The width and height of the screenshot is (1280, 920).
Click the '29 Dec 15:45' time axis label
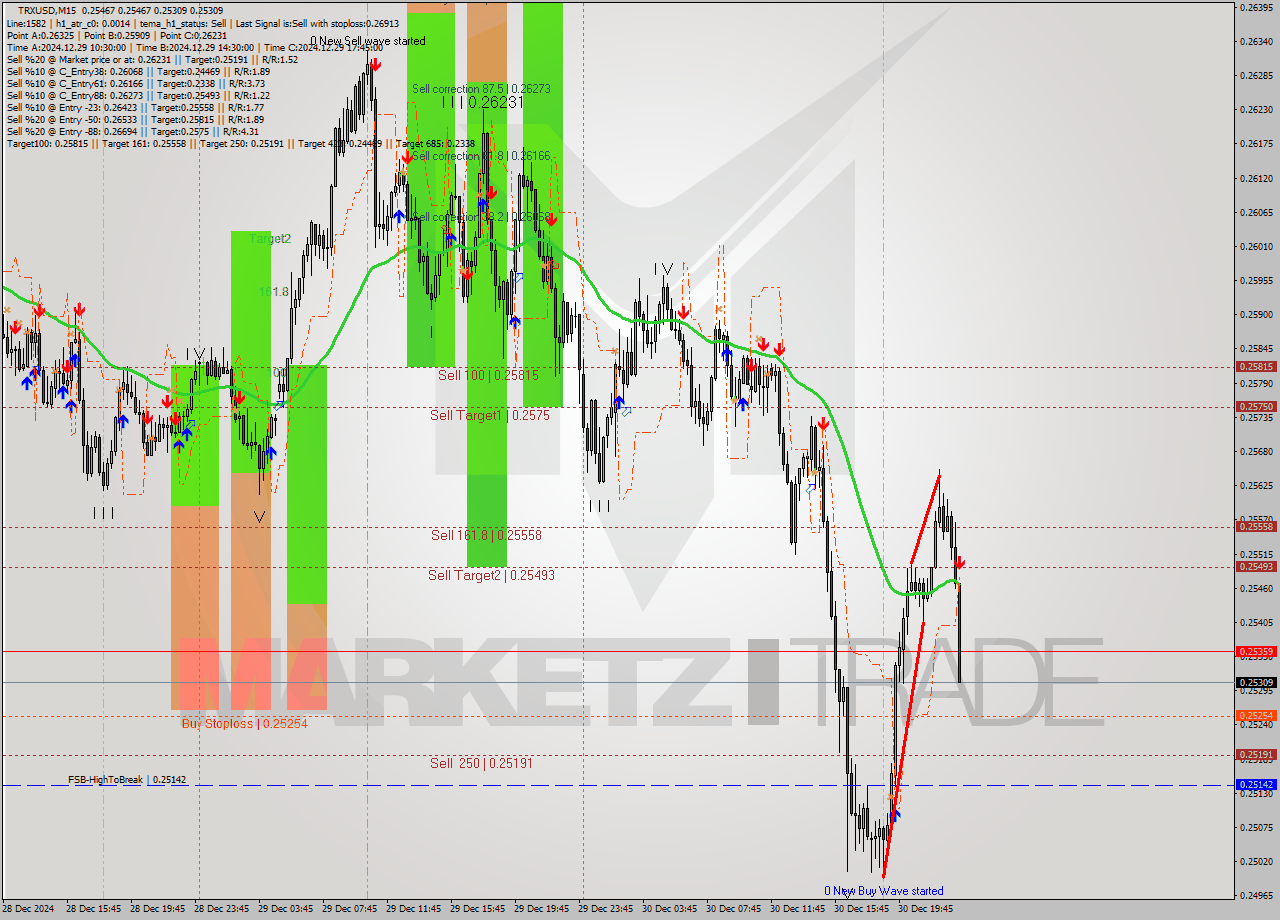478,909
